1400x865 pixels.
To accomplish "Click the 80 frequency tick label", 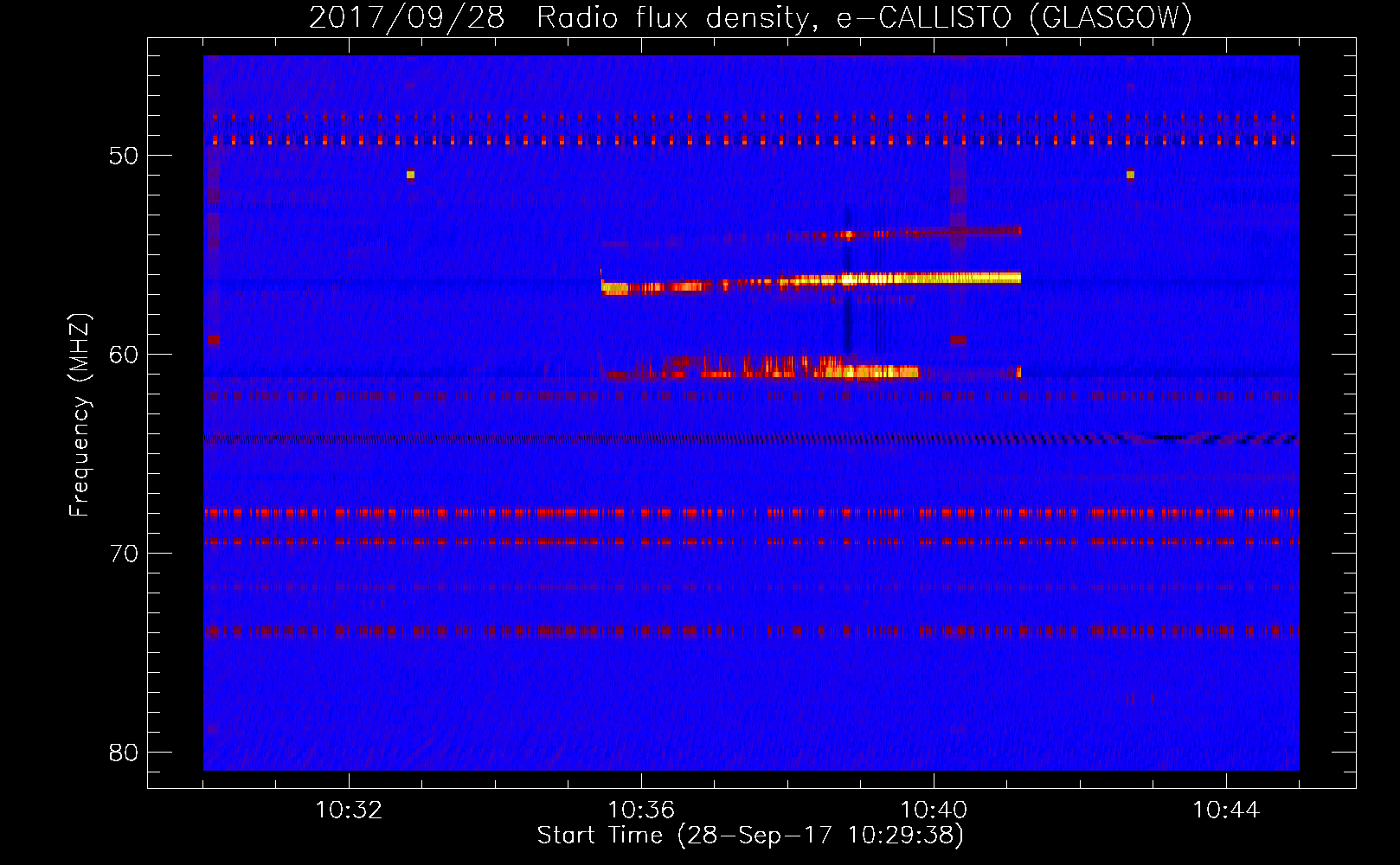I will [x=124, y=753].
